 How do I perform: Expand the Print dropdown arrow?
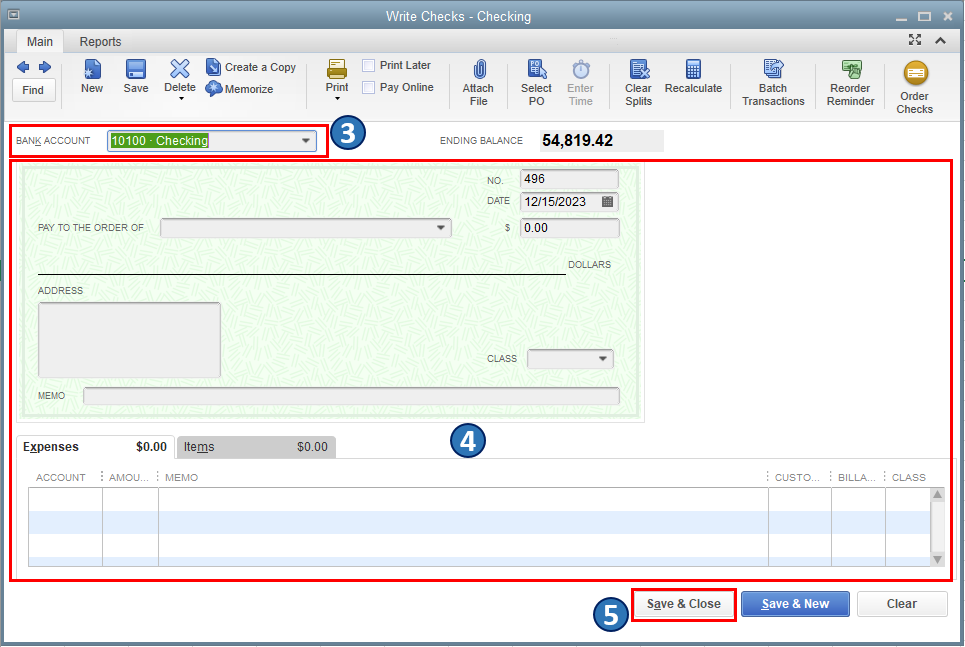337,98
